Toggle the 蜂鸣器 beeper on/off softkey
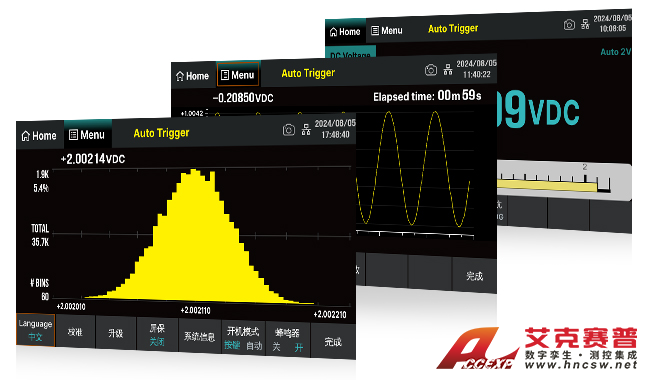 click(287, 339)
